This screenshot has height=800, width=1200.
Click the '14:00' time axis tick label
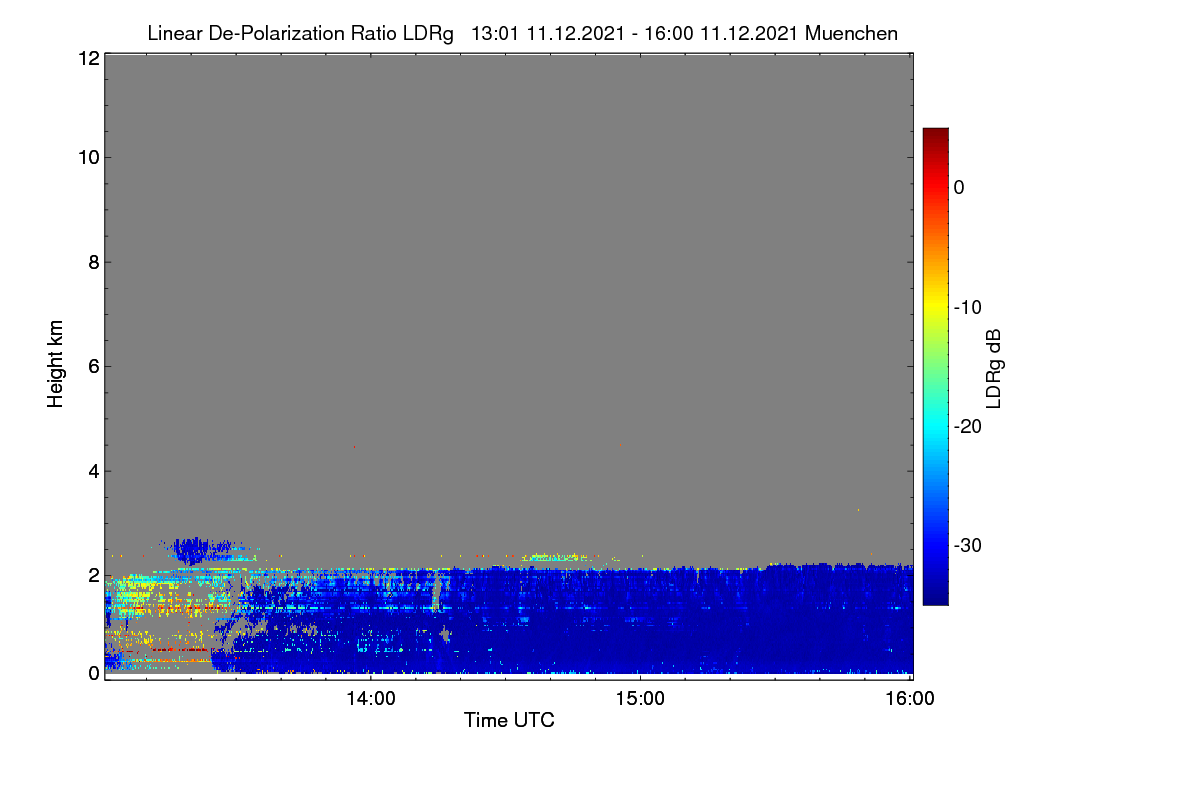(x=371, y=699)
